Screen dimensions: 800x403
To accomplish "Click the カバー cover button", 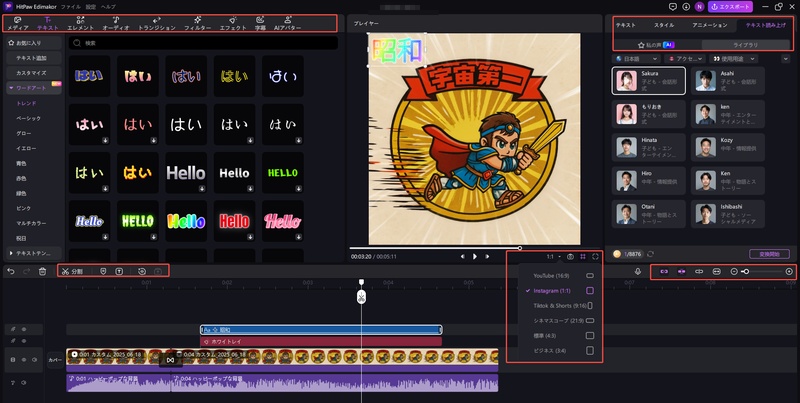I will [55, 360].
